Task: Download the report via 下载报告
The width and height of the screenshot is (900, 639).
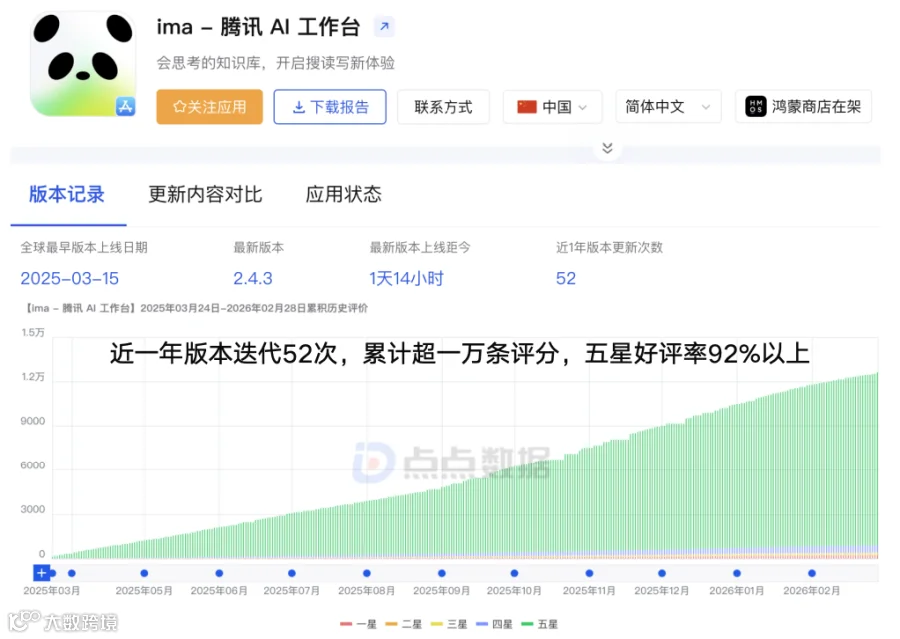Action: coord(330,107)
